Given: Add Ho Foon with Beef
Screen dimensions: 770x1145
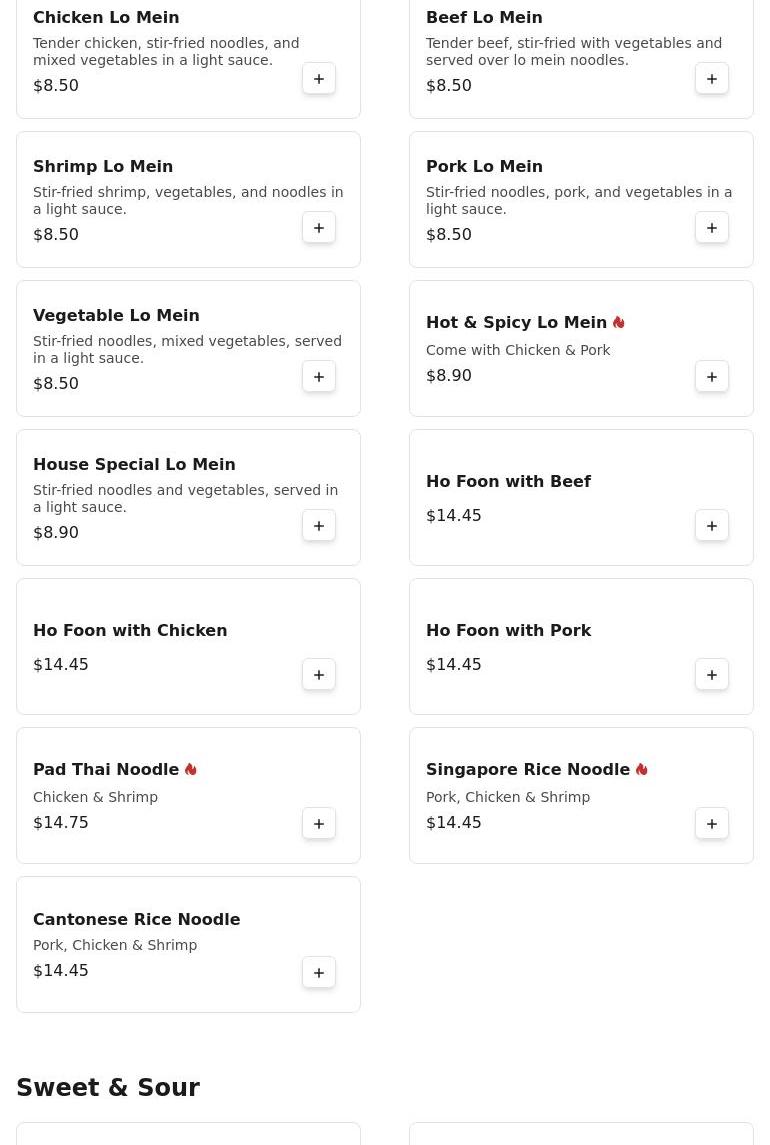Looking at the screenshot, I should tap(712, 526).
